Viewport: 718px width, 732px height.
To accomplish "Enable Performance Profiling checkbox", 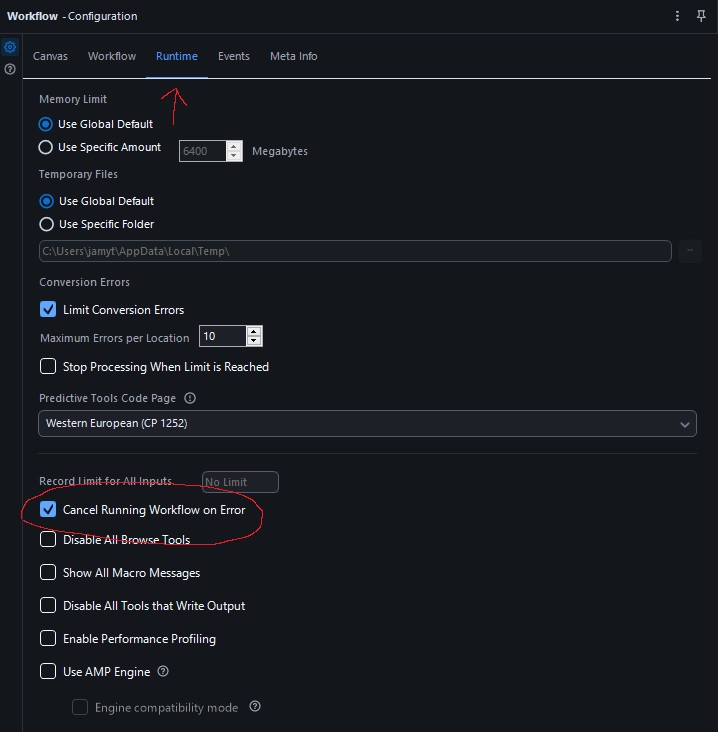I will click(x=48, y=638).
